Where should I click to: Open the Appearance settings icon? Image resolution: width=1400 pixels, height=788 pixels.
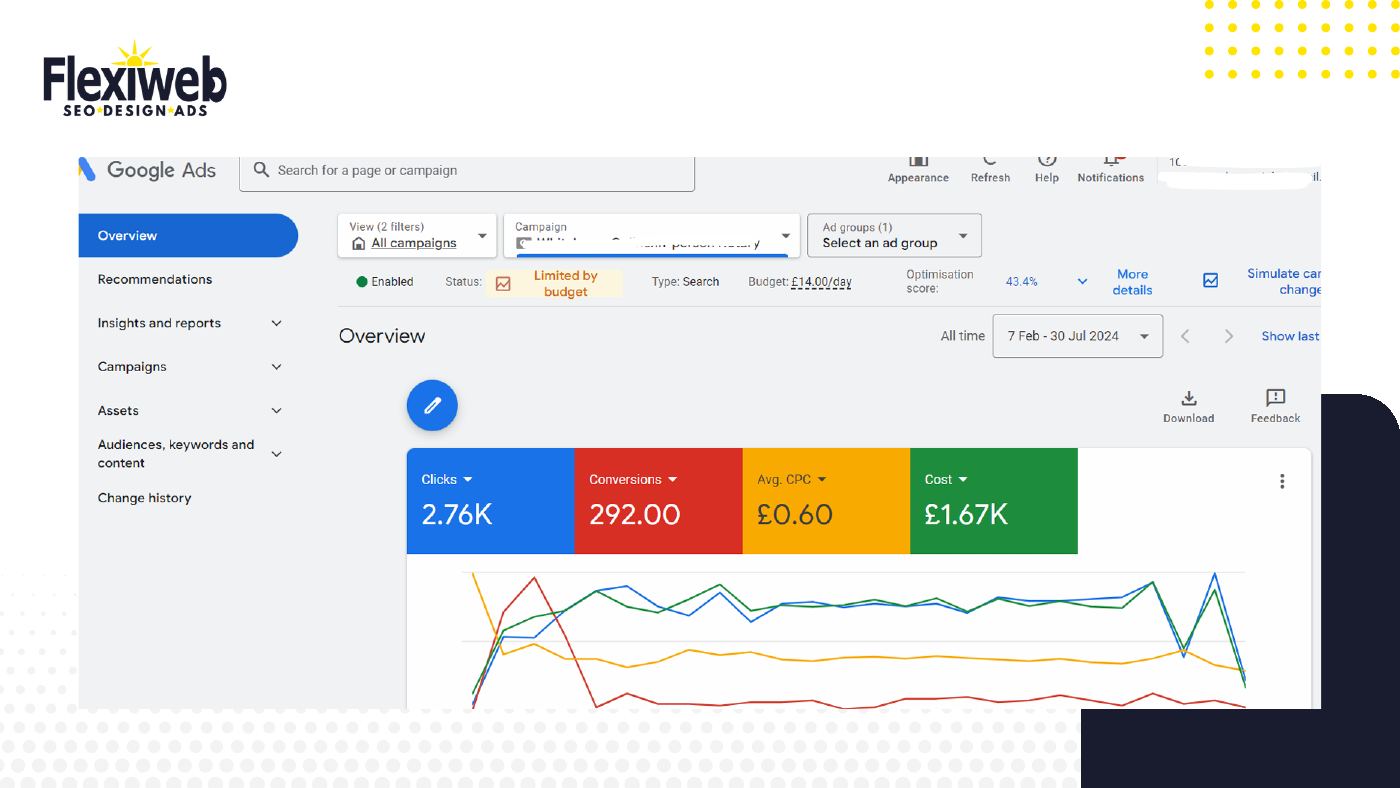[x=918, y=161]
